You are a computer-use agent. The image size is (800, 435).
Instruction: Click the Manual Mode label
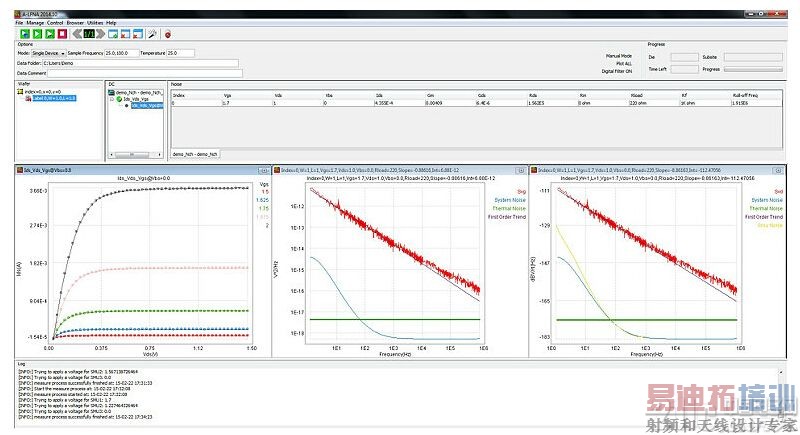619,56
